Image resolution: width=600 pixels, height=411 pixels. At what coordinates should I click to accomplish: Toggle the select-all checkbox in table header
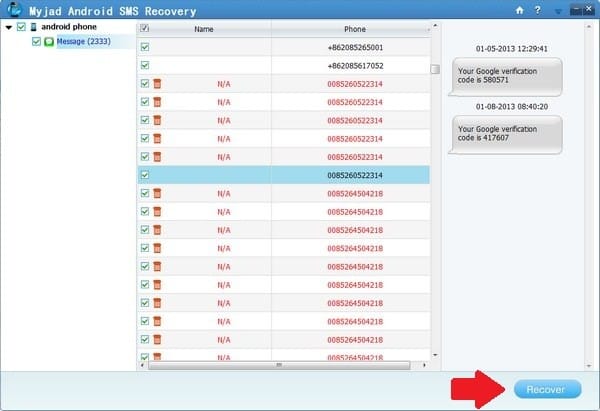coord(145,28)
